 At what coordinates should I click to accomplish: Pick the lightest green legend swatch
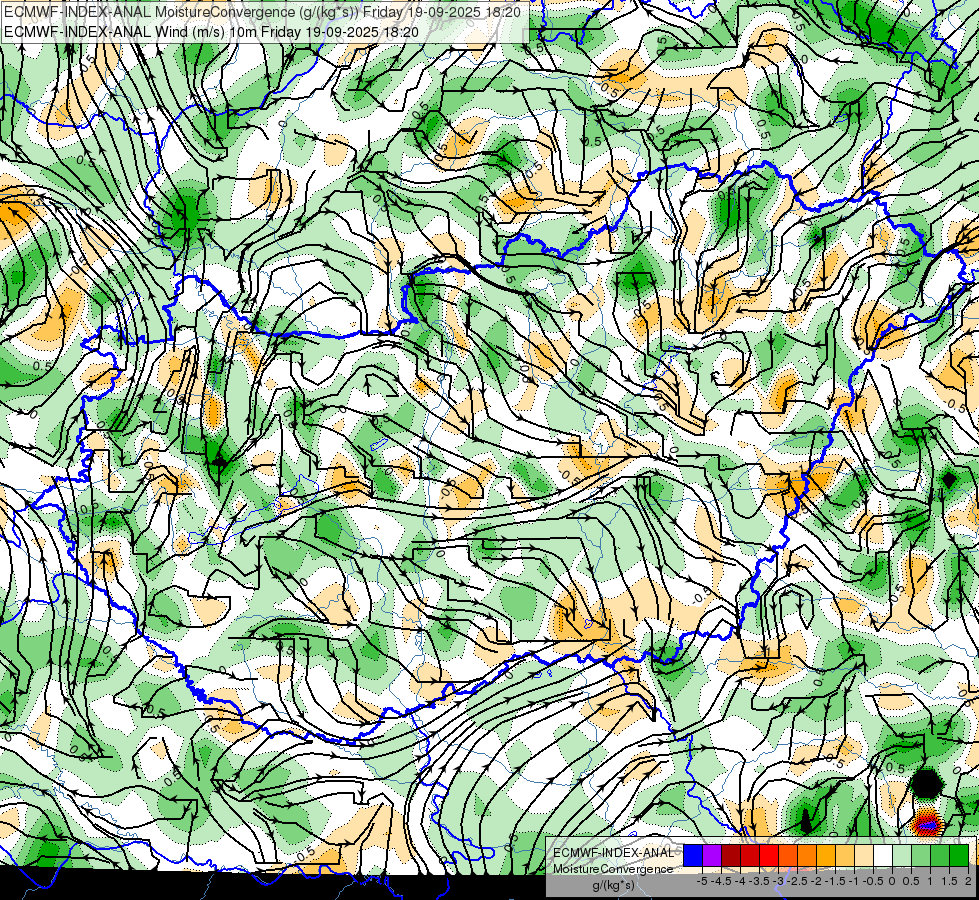point(902,855)
